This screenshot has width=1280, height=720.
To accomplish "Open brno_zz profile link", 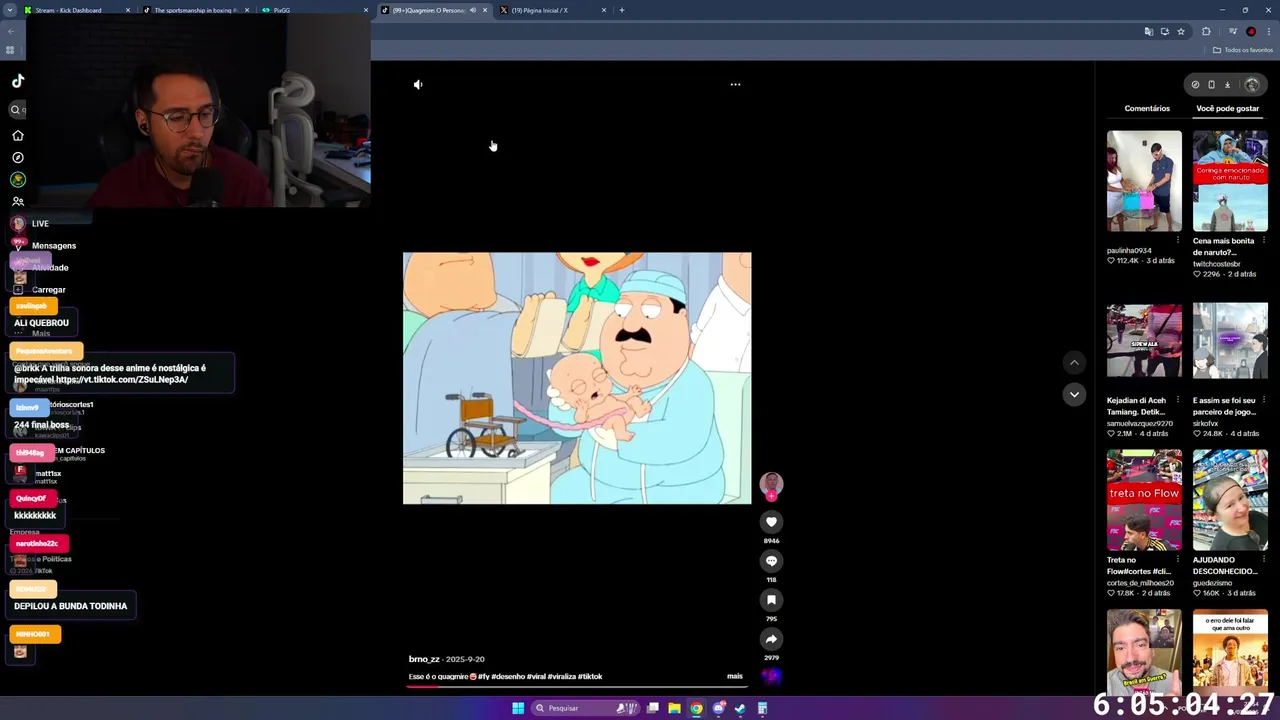I will click(x=424, y=659).
